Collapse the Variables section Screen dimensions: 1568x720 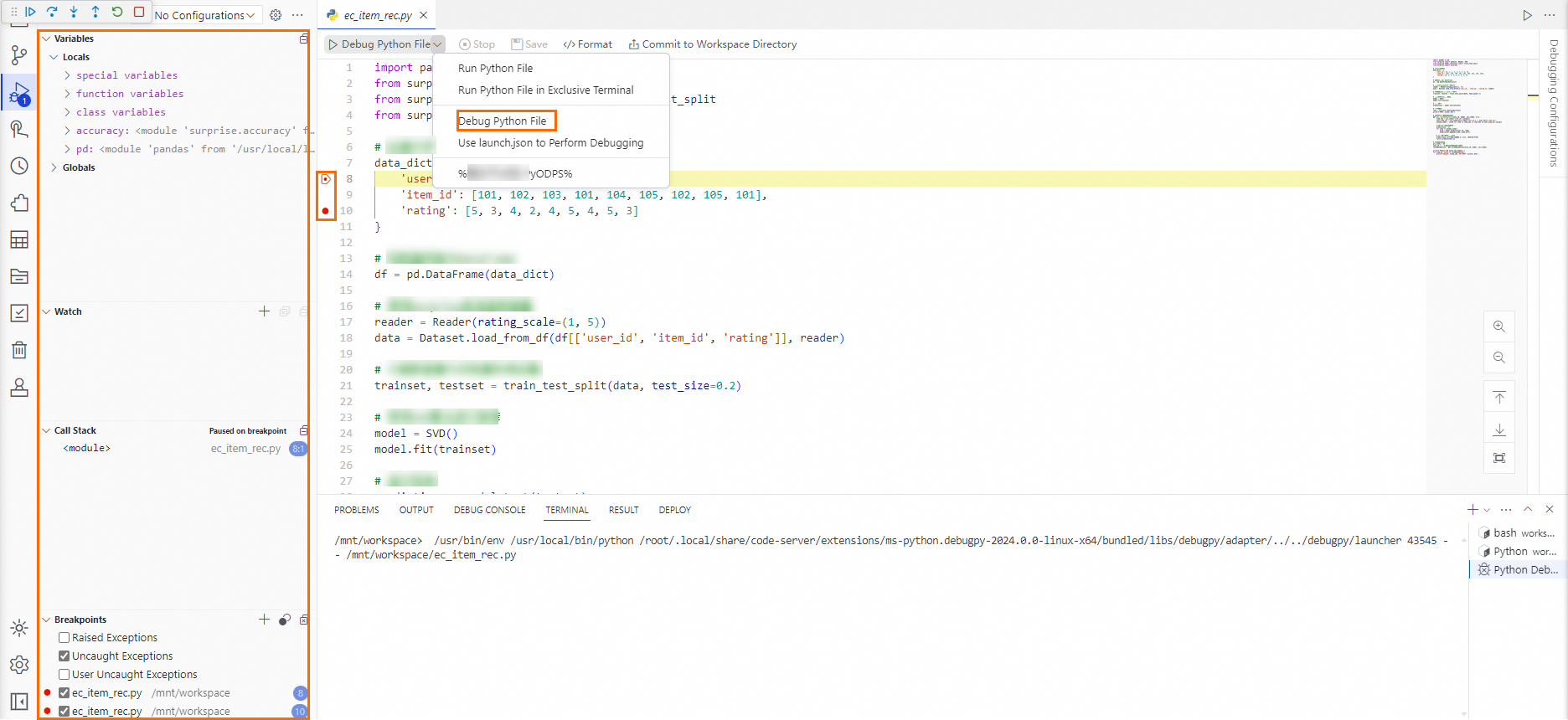[47, 39]
